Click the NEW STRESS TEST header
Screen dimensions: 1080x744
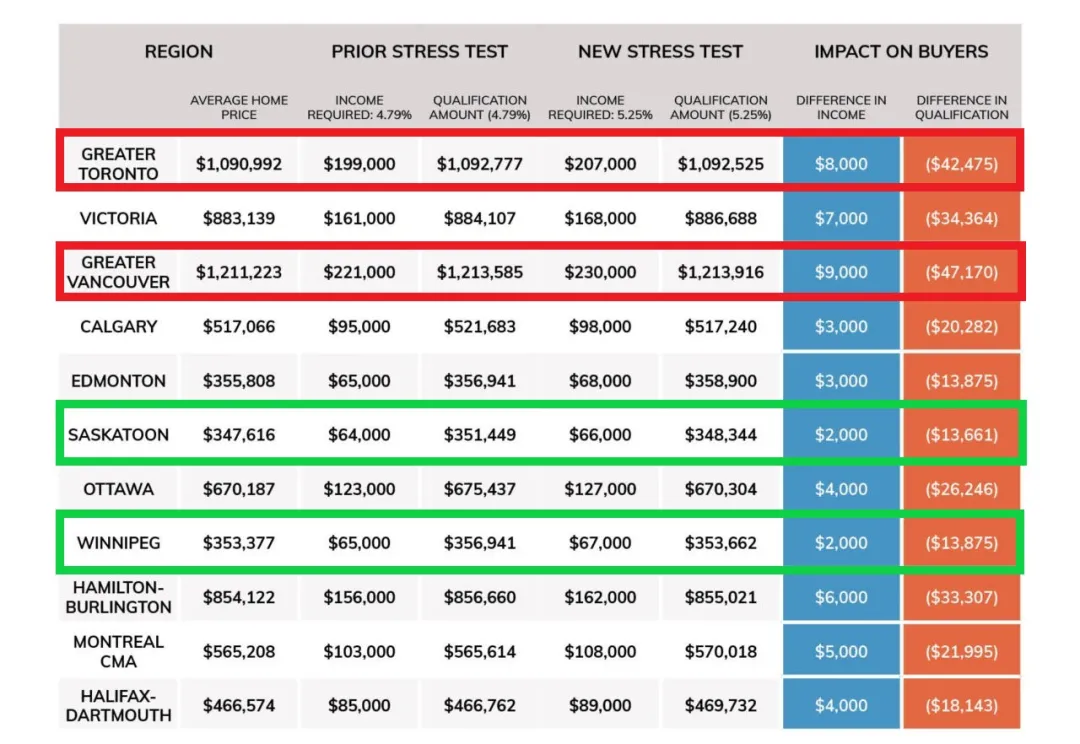click(x=660, y=52)
